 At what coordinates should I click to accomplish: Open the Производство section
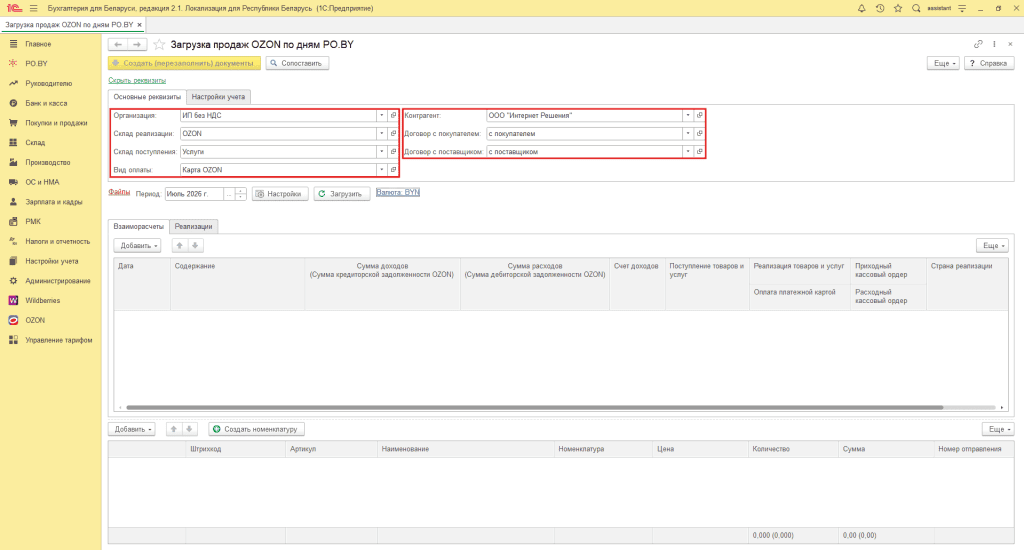tap(48, 162)
